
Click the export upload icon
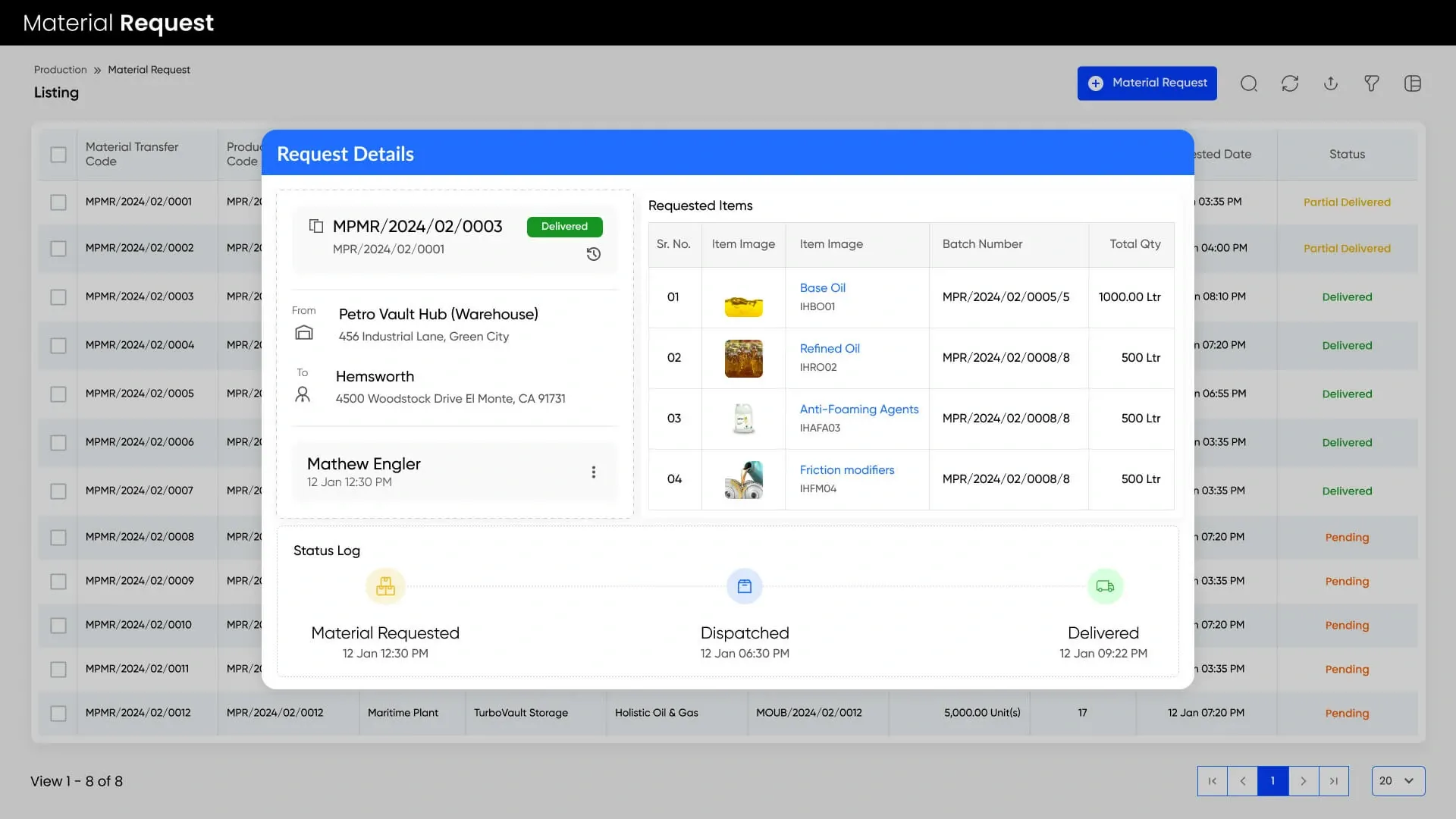[1331, 83]
